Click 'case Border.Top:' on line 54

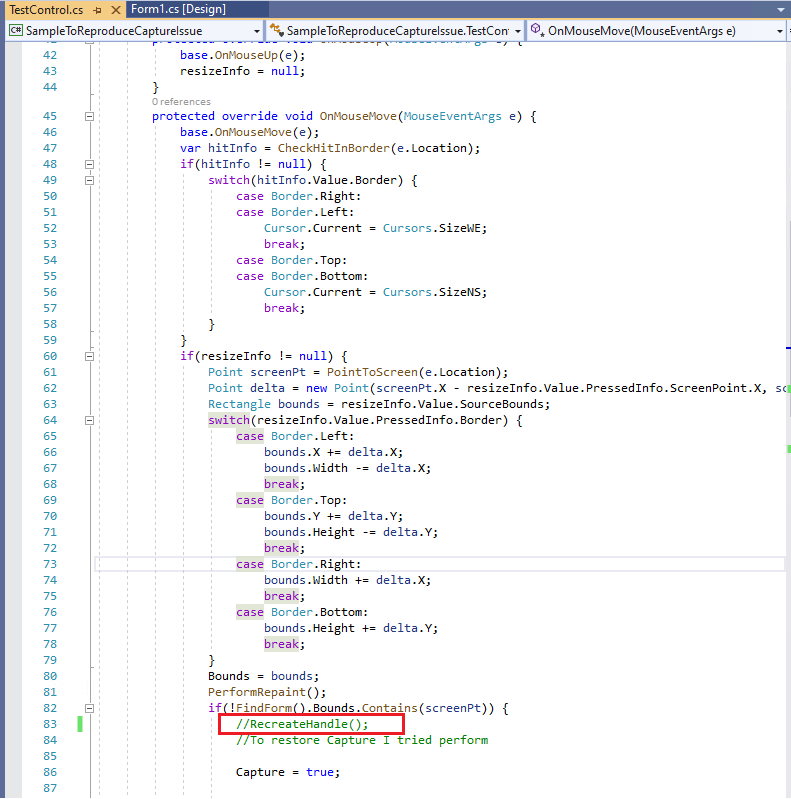291,260
